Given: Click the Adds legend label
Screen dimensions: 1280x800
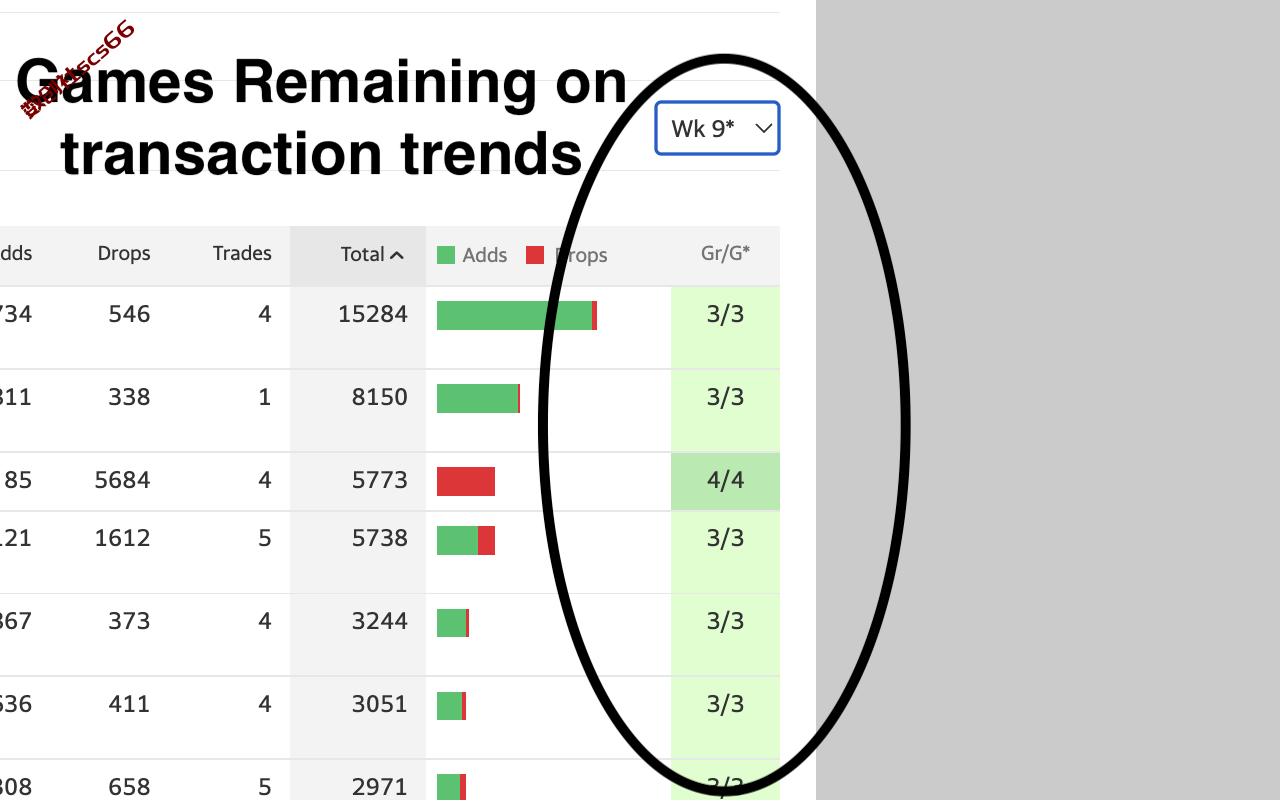Looking at the screenshot, I should tap(485, 255).
